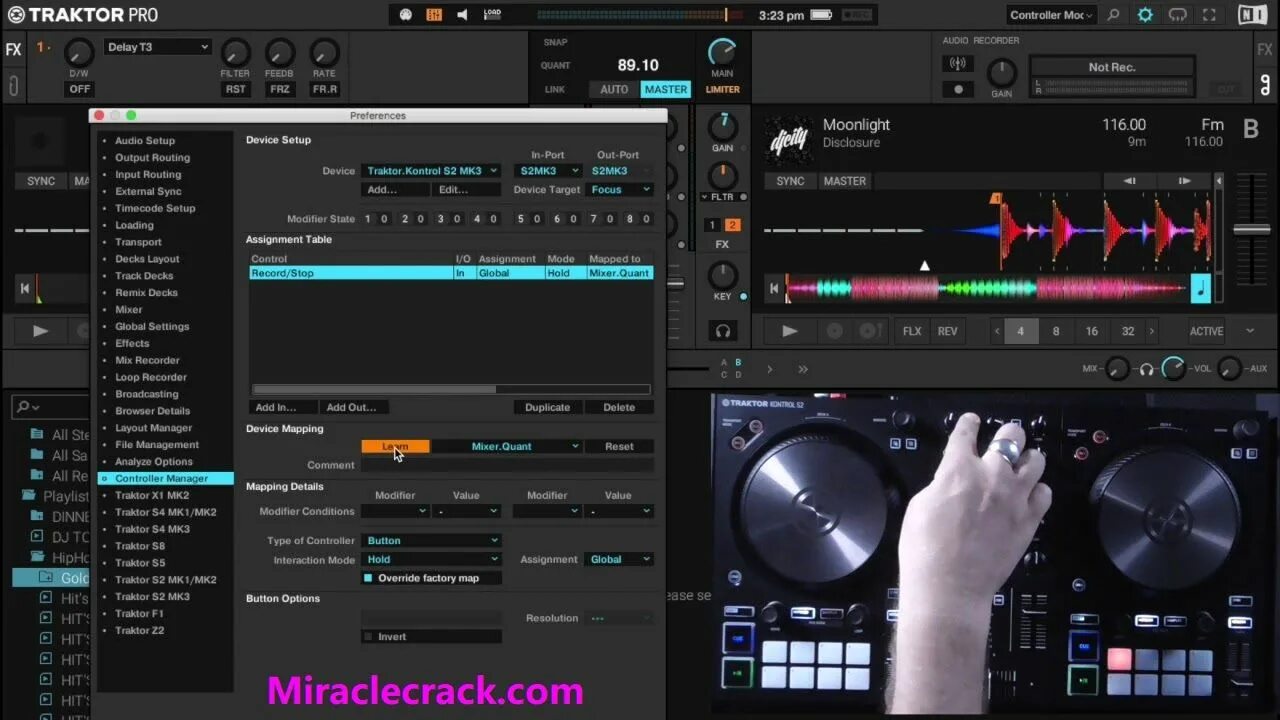
Task: Toggle SYNC on deck B
Action: (790, 181)
